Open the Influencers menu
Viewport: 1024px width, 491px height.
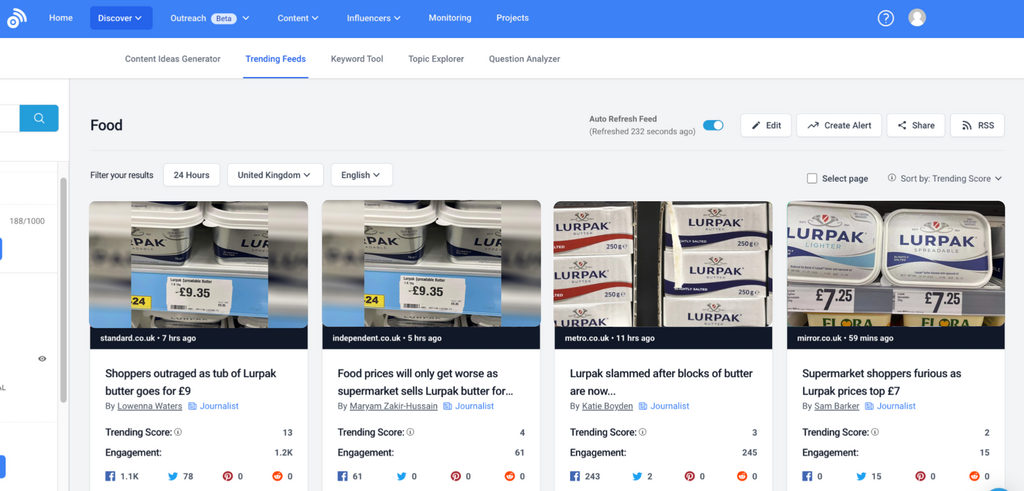[x=373, y=18]
